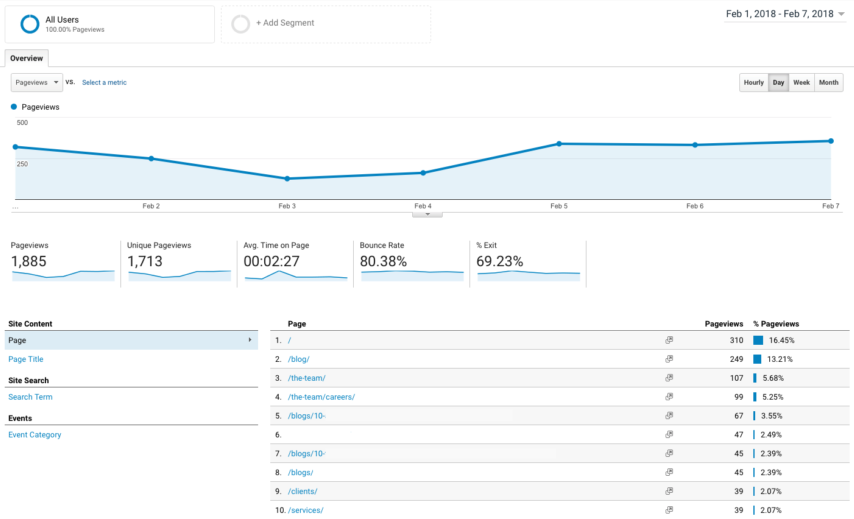Open the Pageviews metric dropdown
Image resolution: width=854 pixels, height=519 pixels.
(36, 82)
